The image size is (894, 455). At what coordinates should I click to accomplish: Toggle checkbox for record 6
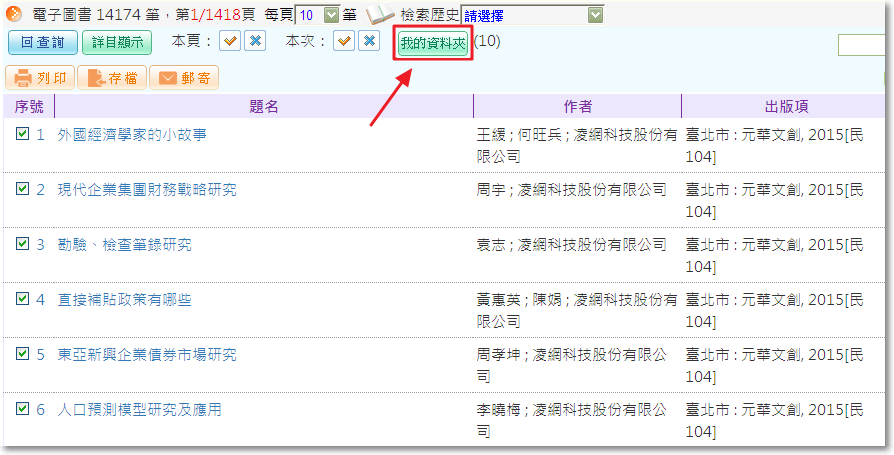click(22, 408)
